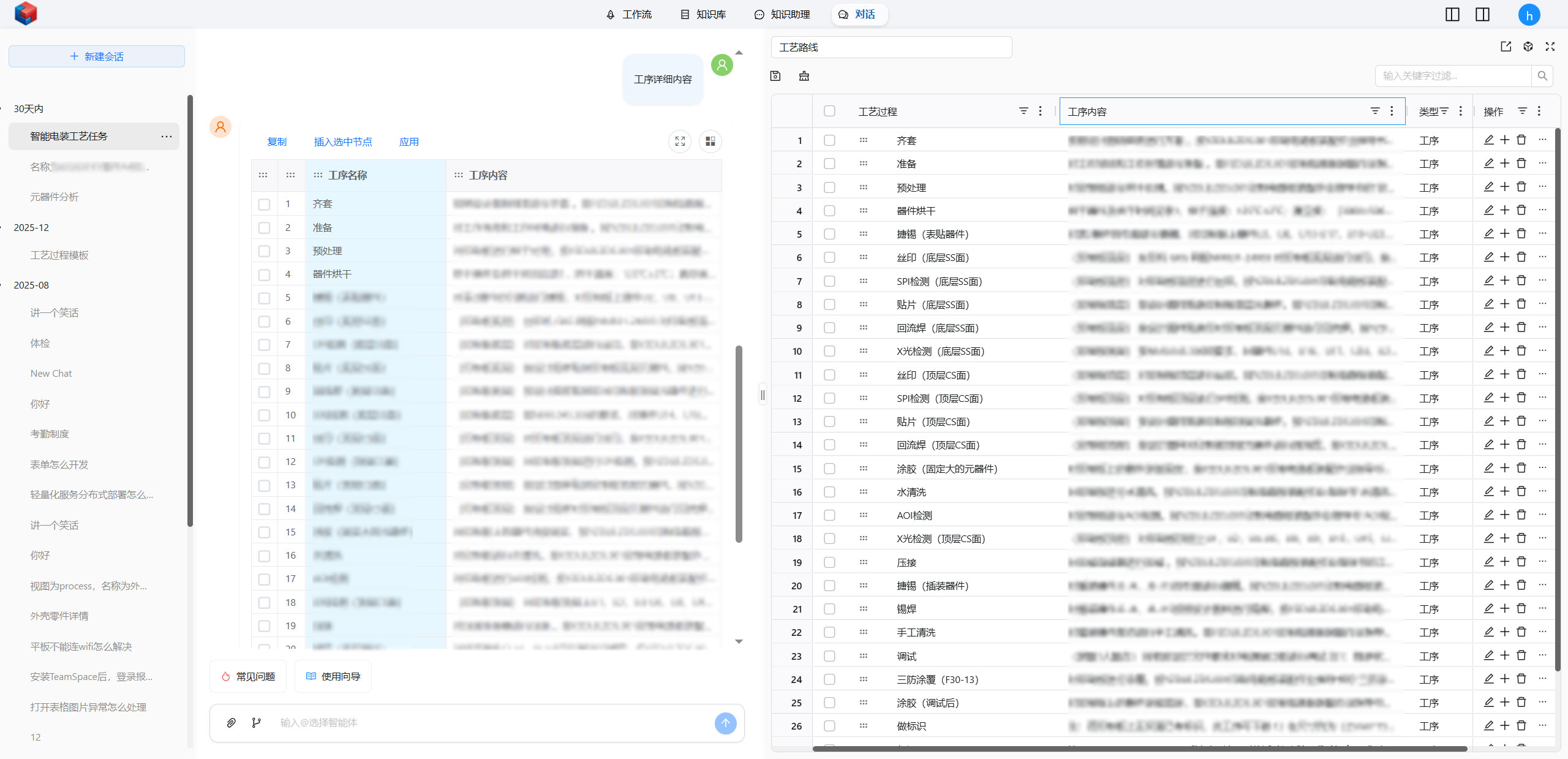Toggle the select-all checkbox in 工艺过程 header
Image resolution: width=1568 pixels, height=759 pixels.
pyautogui.click(x=829, y=111)
